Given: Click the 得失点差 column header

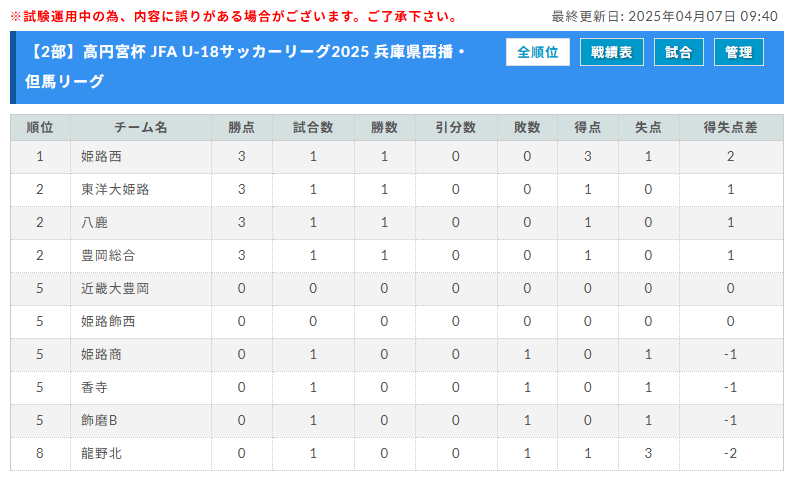Looking at the screenshot, I should click(x=730, y=127).
